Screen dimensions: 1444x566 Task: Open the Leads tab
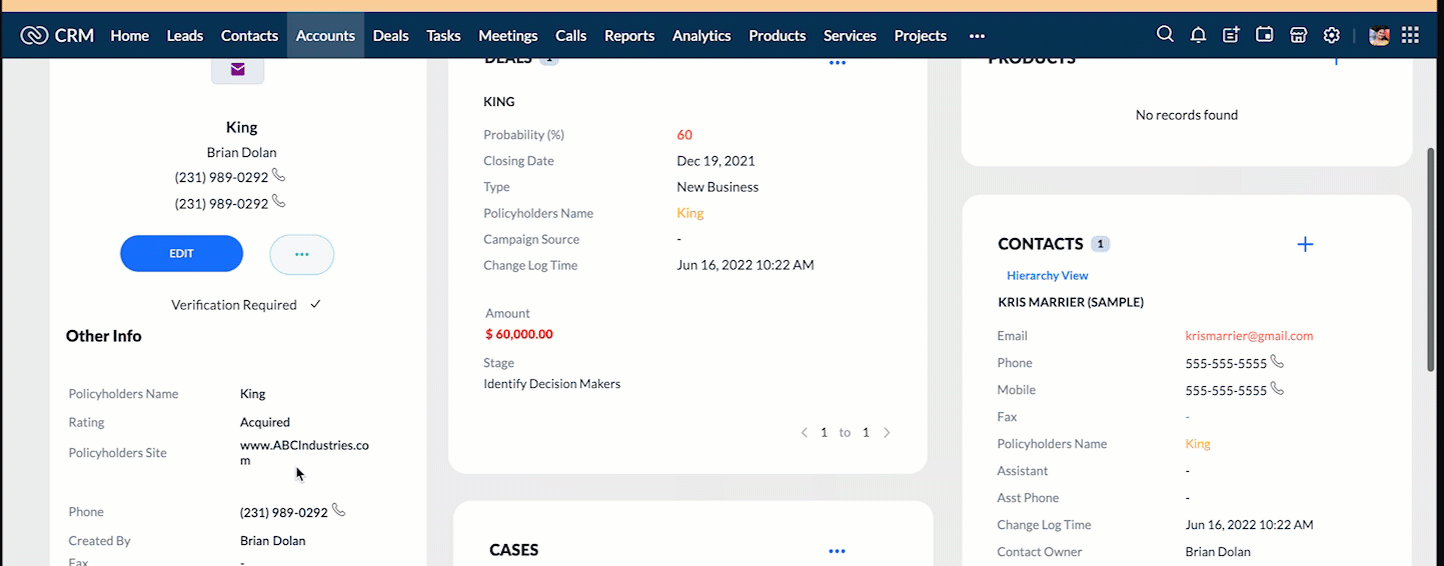[x=185, y=35]
